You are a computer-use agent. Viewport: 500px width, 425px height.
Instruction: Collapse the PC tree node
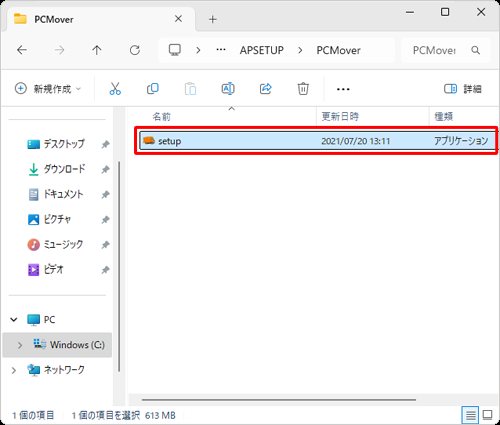coord(14,320)
